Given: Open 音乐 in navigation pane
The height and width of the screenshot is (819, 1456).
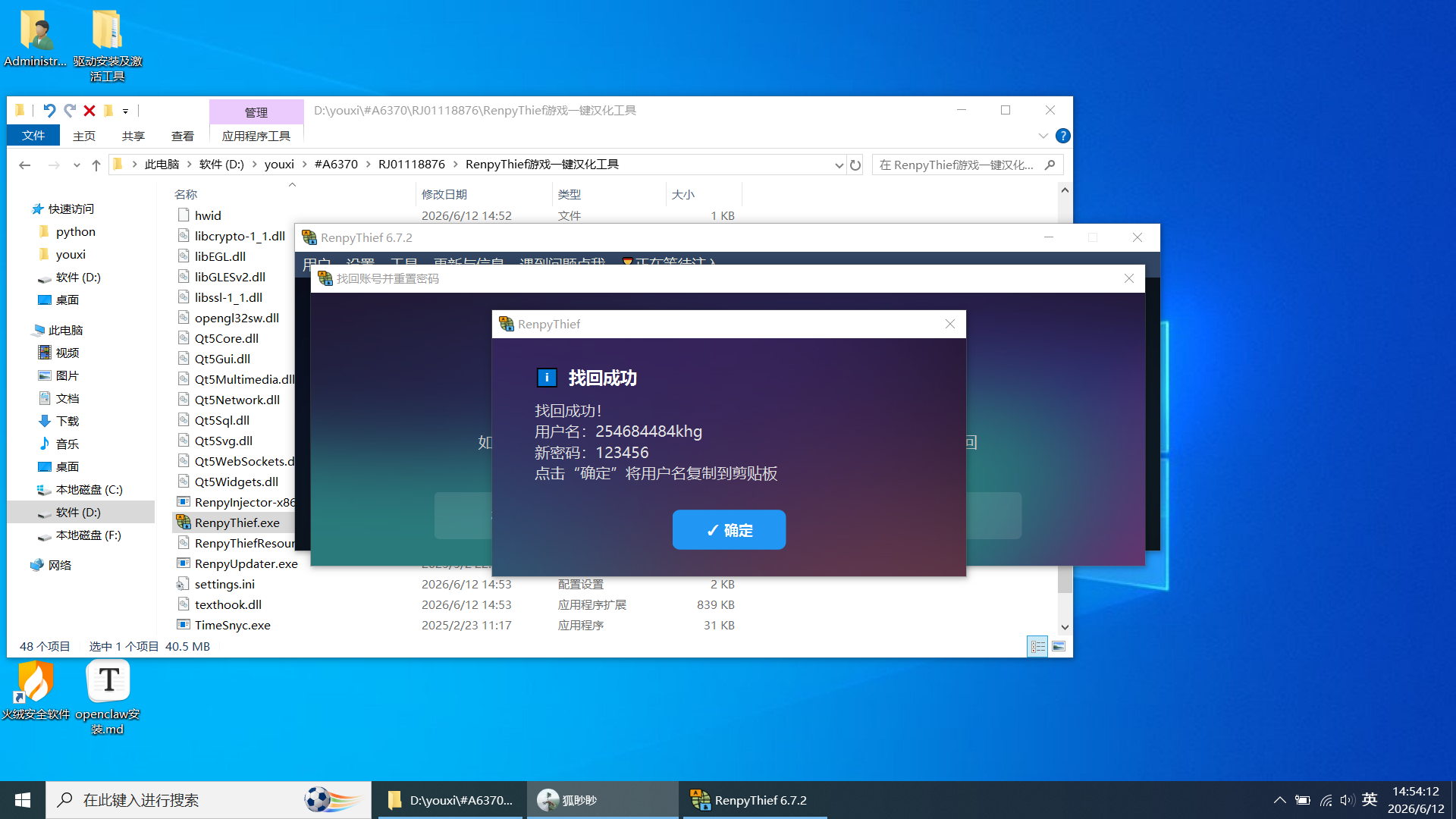Looking at the screenshot, I should click(67, 444).
